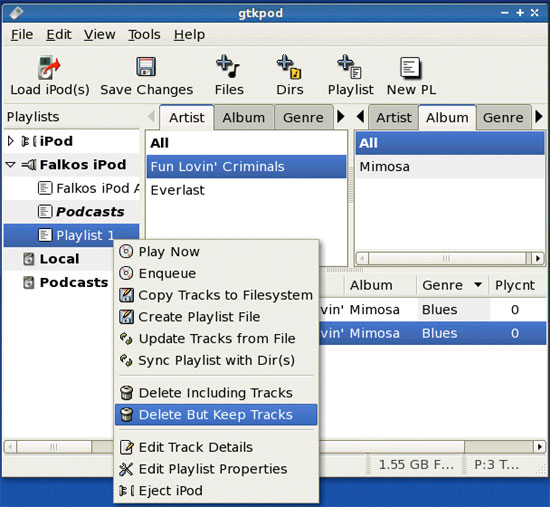The image size is (550, 507).
Task: Open the Tools menu
Action: point(144,34)
